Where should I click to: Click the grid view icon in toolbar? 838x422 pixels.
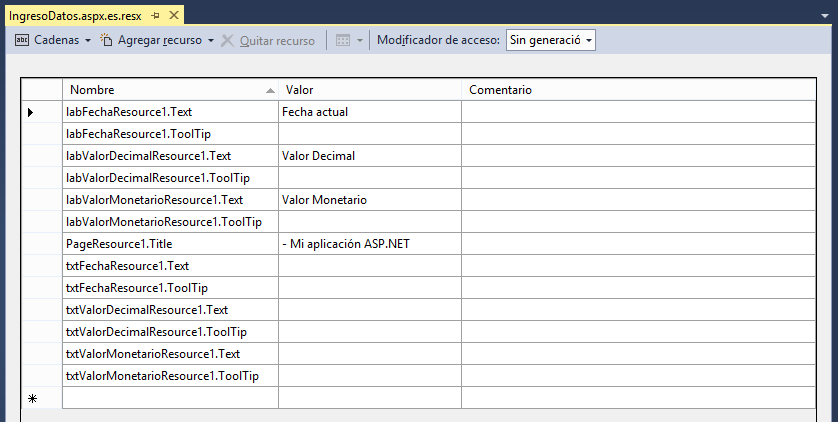point(343,41)
